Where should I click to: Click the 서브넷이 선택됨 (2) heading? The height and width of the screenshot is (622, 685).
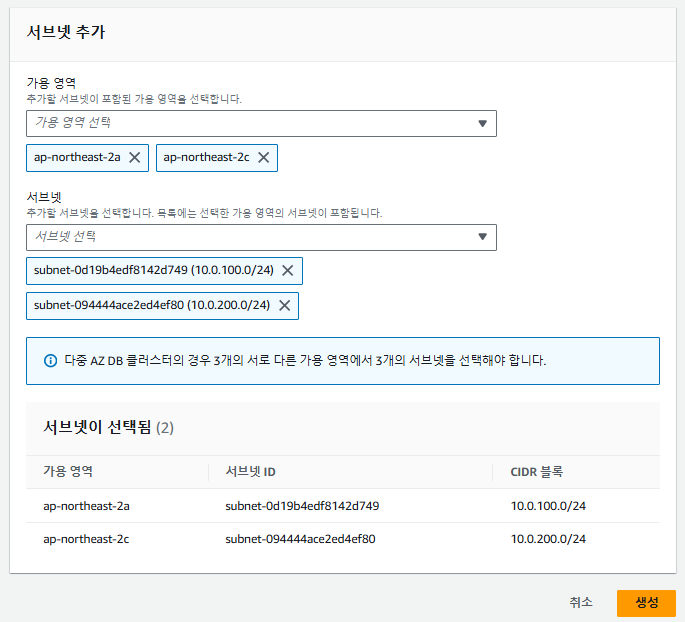[108, 427]
